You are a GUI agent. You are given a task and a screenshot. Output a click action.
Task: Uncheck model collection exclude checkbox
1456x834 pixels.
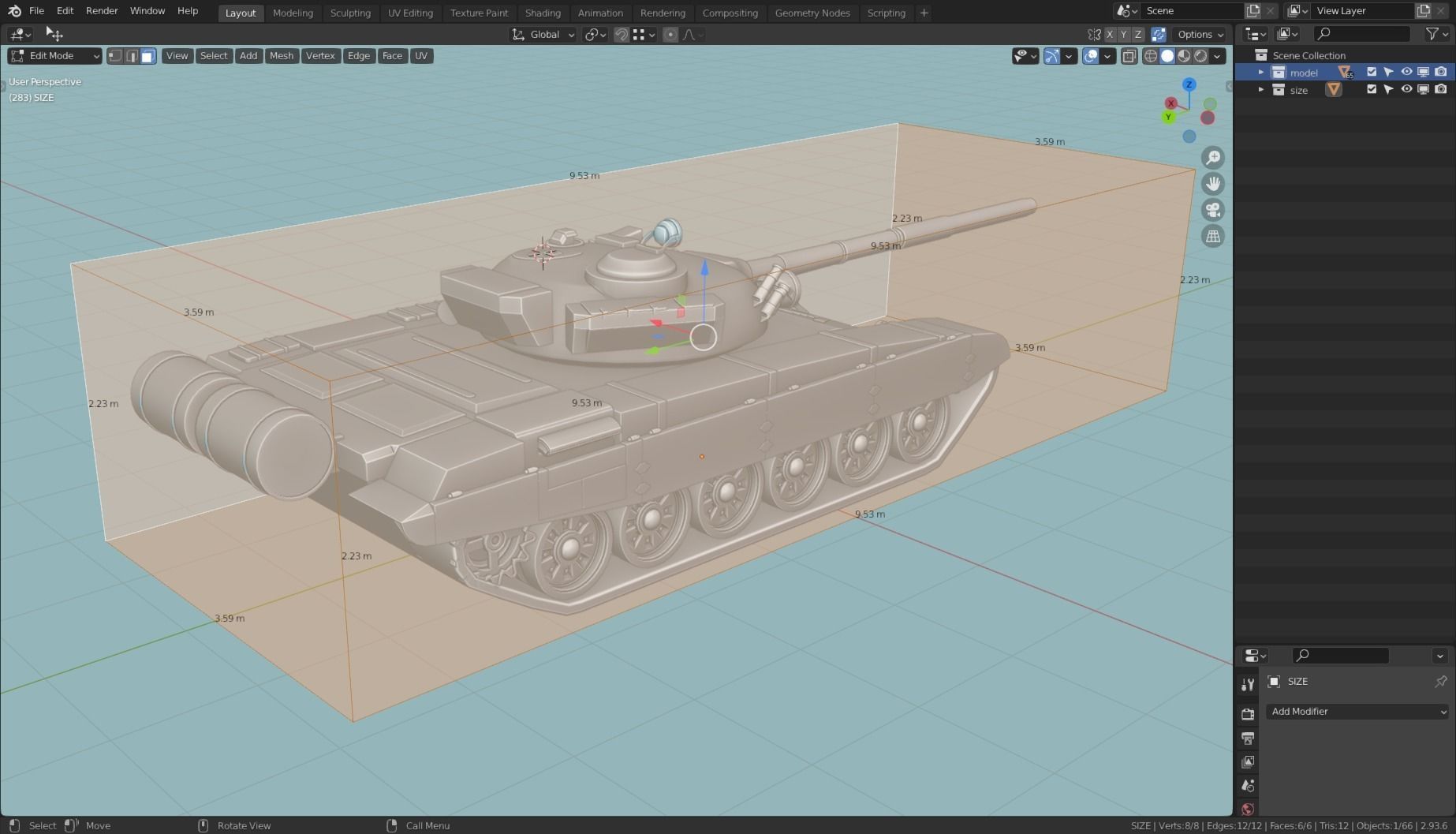pos(1372,72)
